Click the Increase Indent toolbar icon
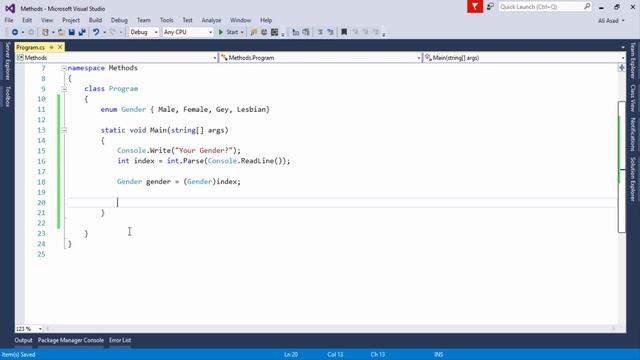The height and width of the screenshot is (360, 640). click(306, 32)
